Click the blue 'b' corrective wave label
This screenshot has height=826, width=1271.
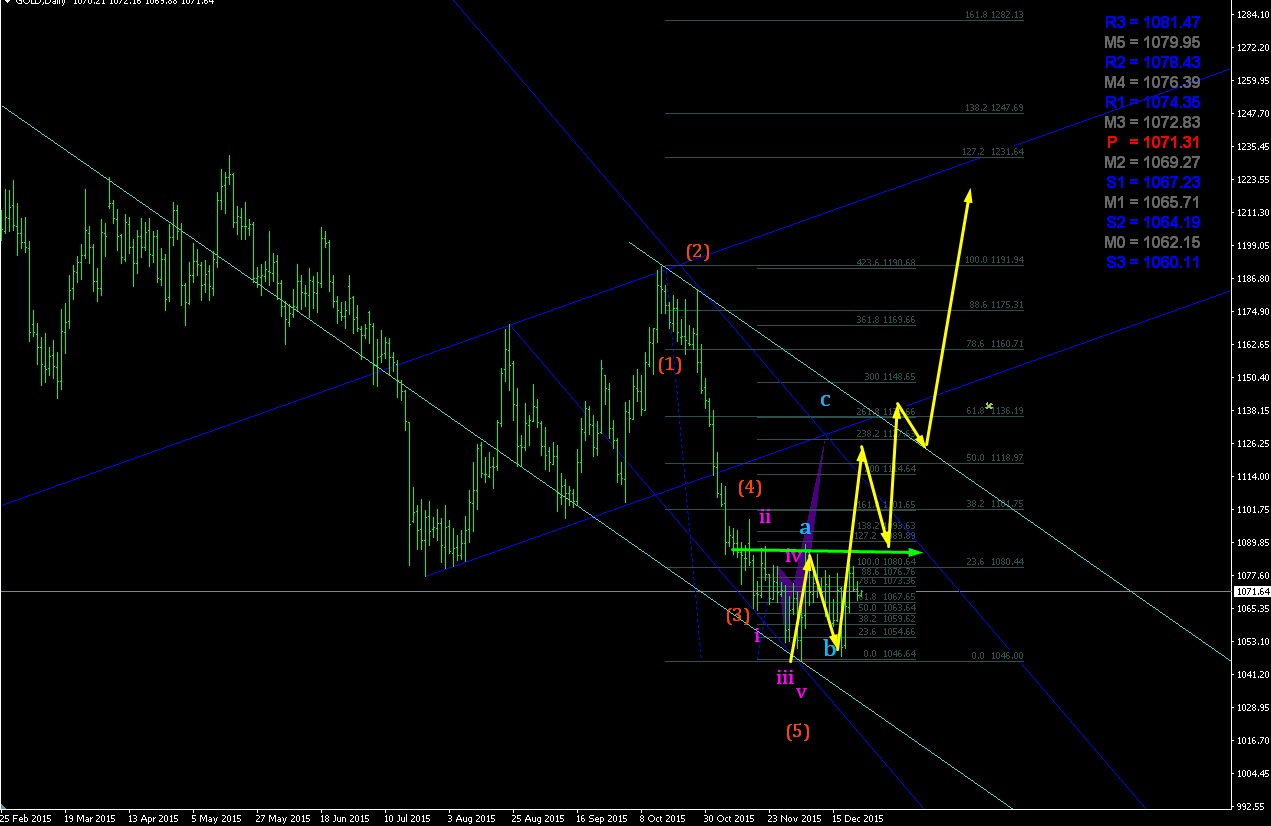[x=830, y=648]
